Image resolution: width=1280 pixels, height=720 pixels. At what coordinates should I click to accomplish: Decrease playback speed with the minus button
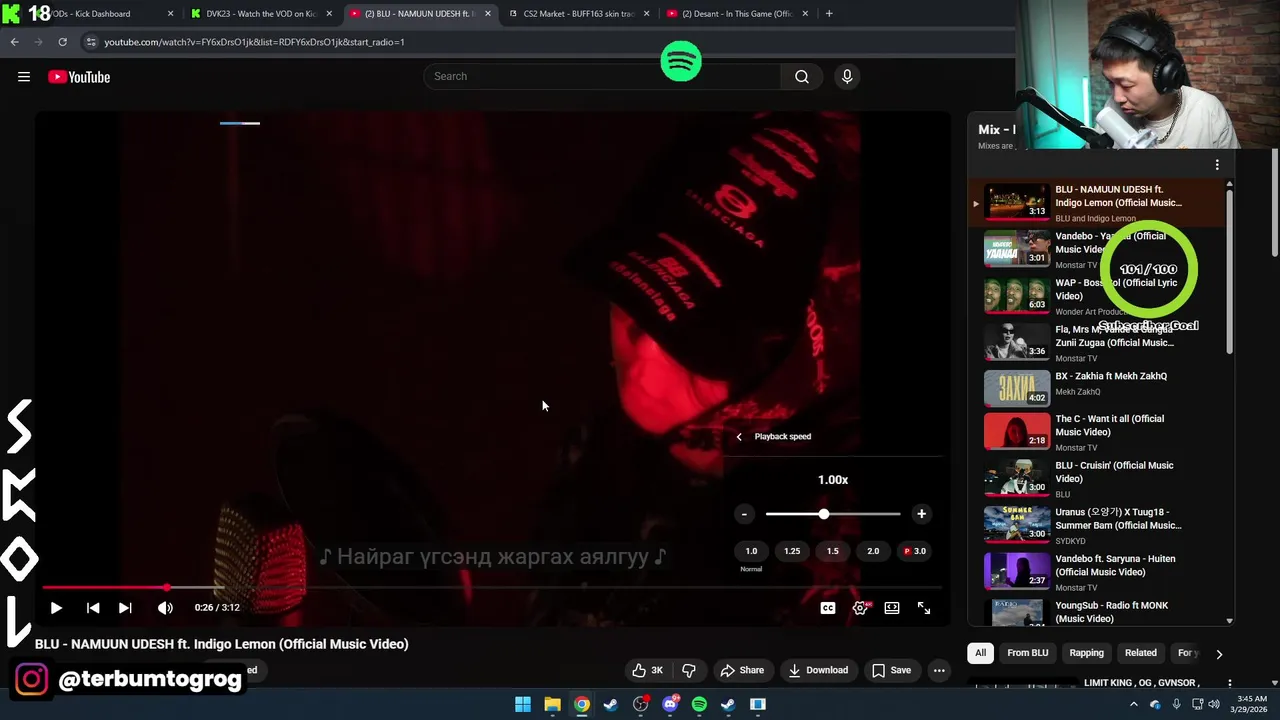pyautogui.click(x=744, y=514)
